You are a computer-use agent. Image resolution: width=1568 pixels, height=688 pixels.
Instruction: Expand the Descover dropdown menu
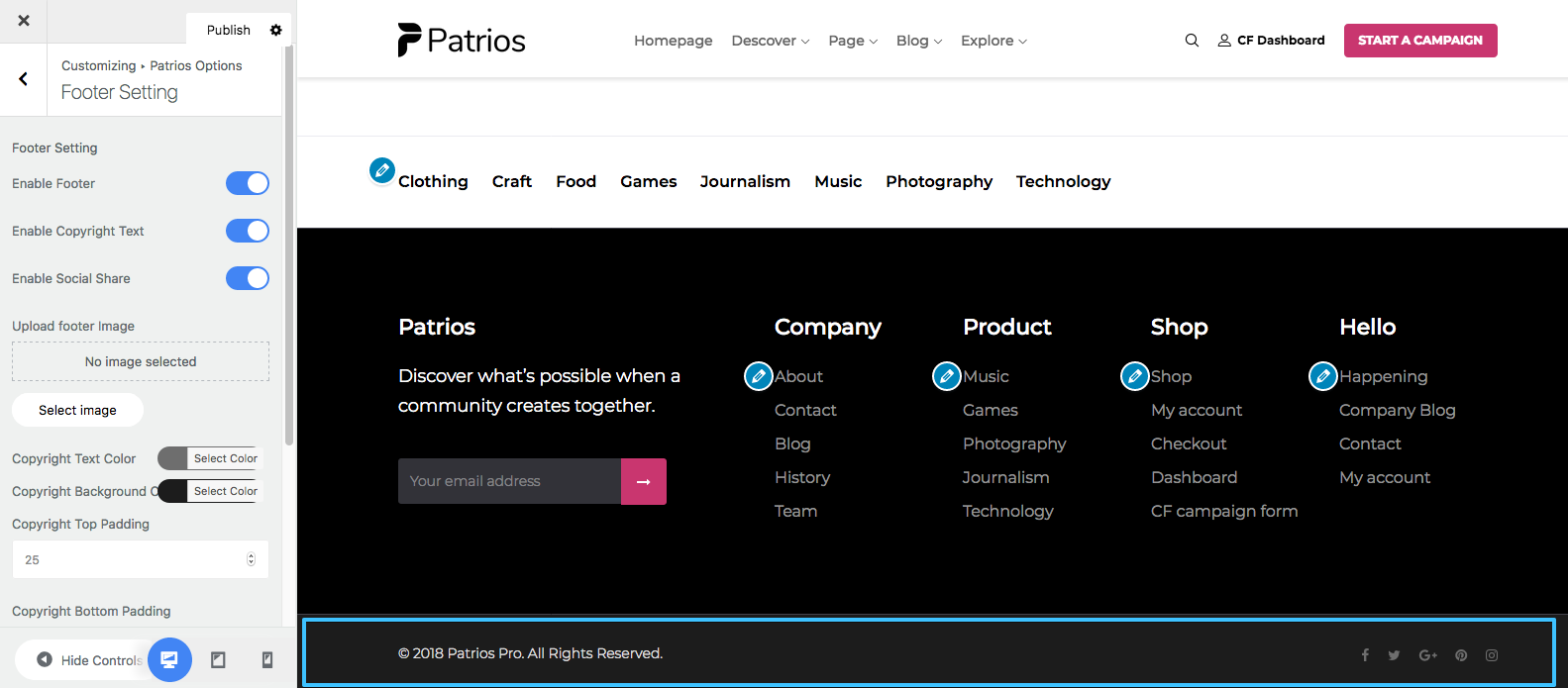point(771,41)
